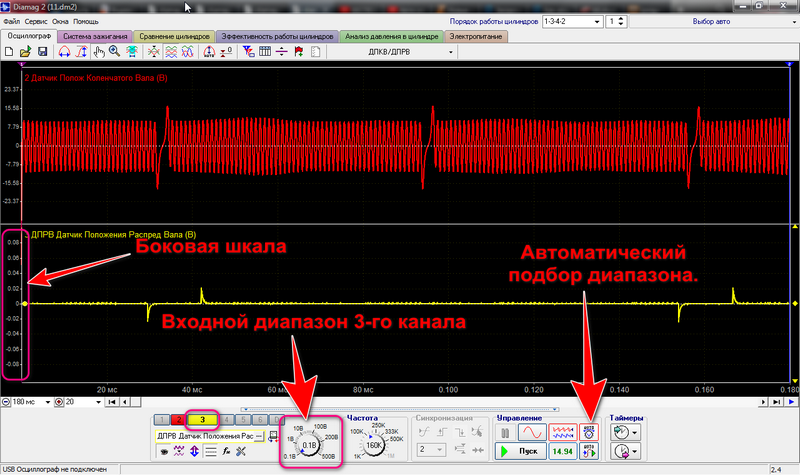
Task: Click the separated channels waveform icon
Action: point(171,52)
